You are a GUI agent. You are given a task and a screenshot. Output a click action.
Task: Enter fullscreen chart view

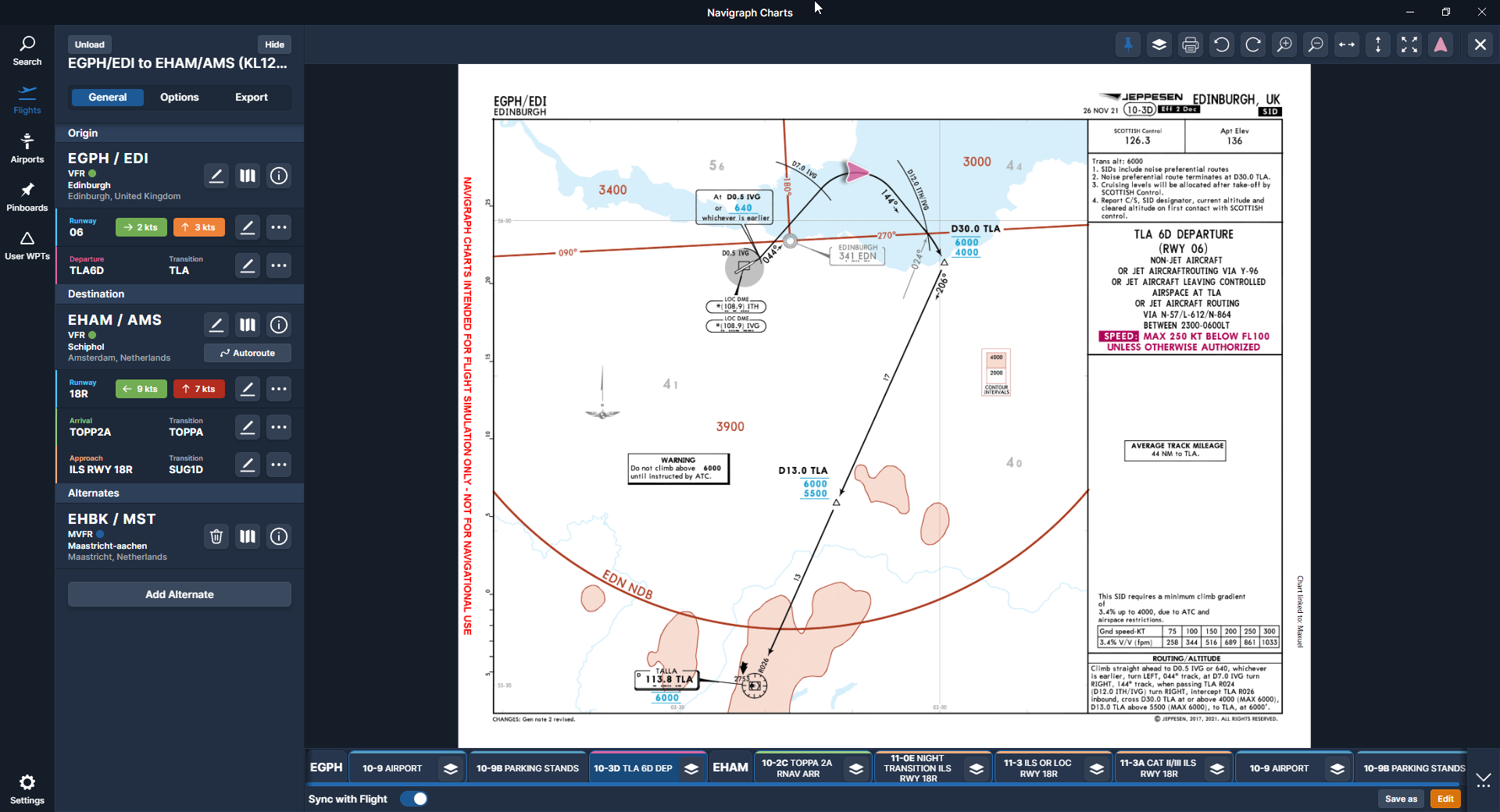1409,45
